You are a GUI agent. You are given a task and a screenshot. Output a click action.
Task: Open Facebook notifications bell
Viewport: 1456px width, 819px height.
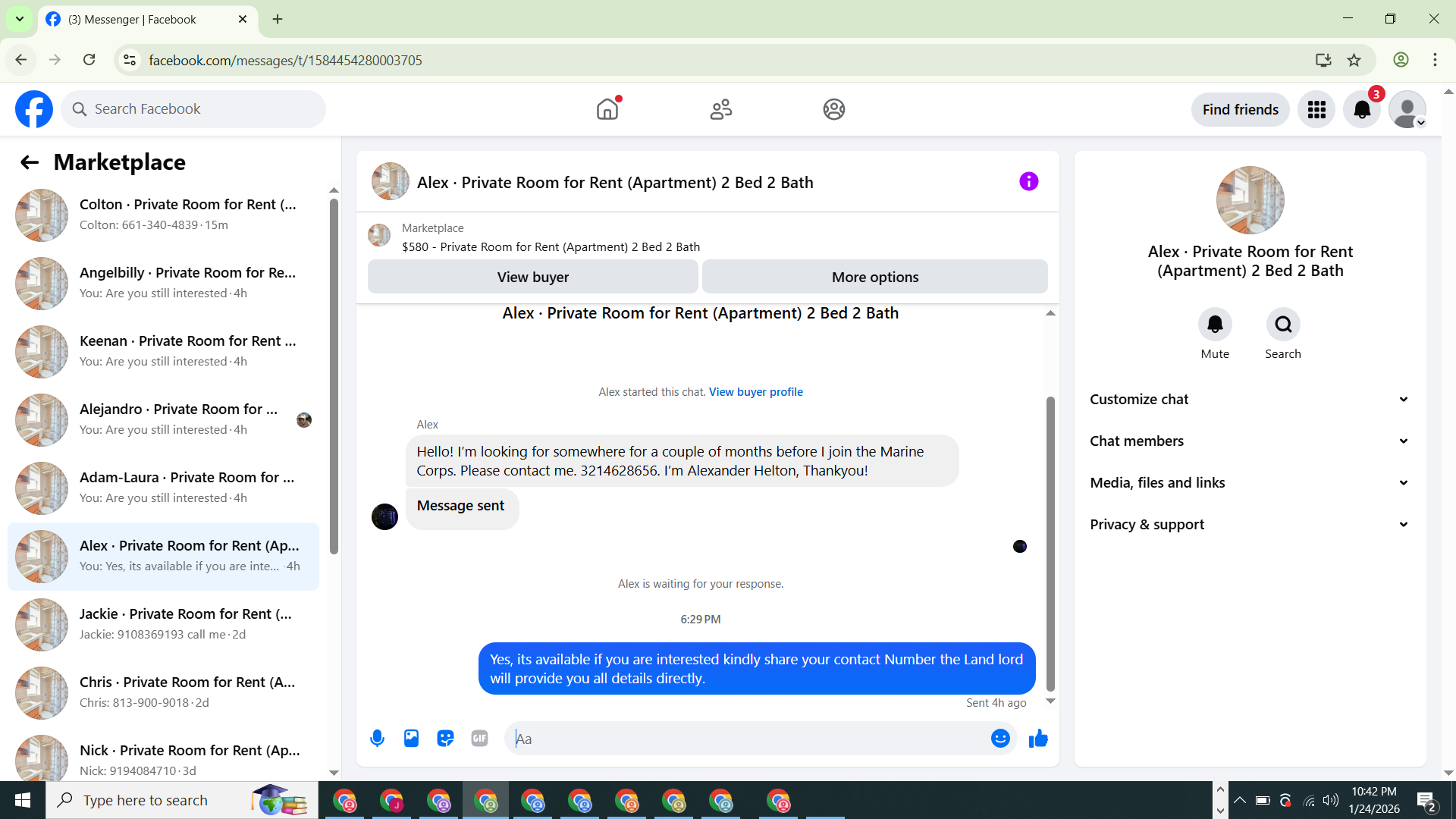1362,110
